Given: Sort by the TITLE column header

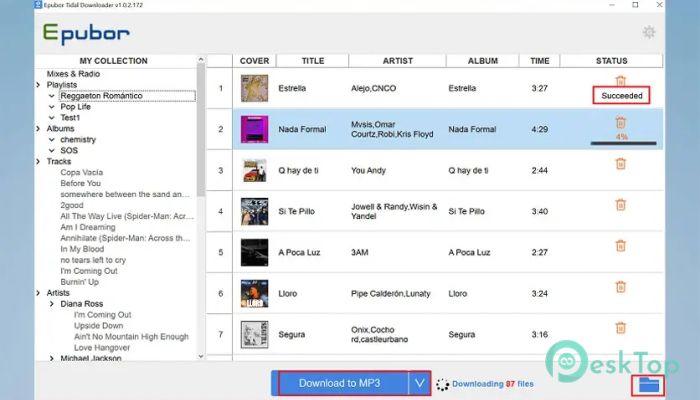Looking at the screenshot, I should [x=312, y=61].
